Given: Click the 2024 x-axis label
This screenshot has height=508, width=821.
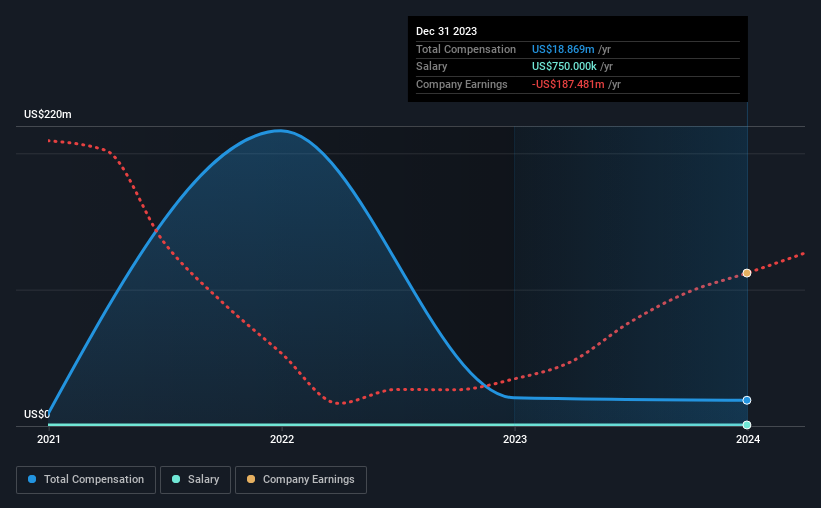Looking at the screenshot, I should coord(748,439).
